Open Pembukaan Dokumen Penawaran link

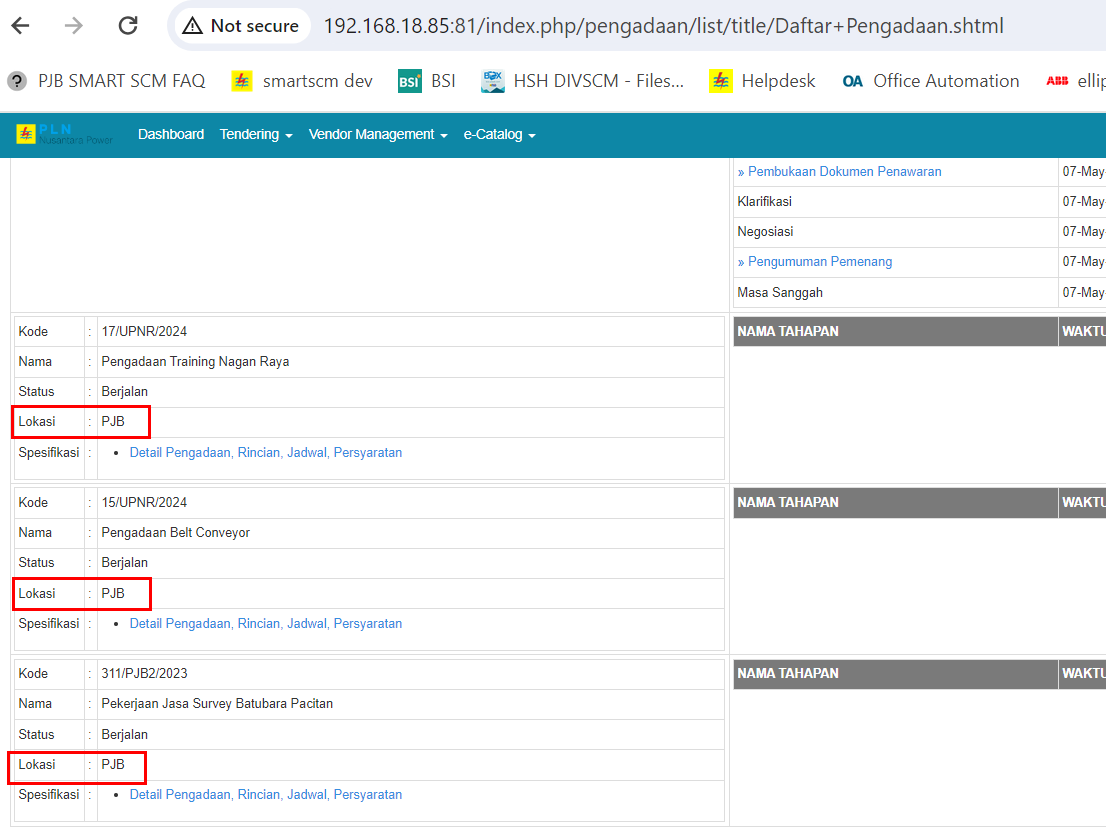tap(843, 171)
